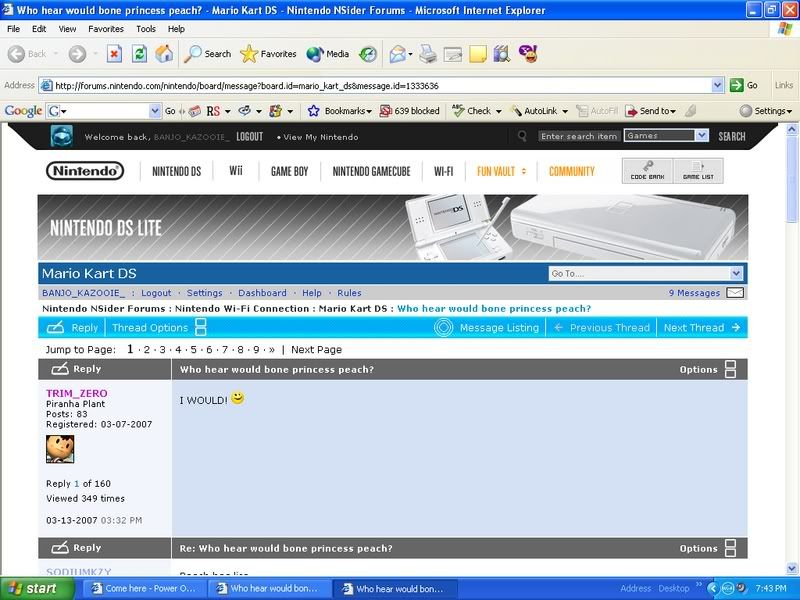Click the Mail envelope toolbar icon
The height and width of the screenshot is (600, 800).
point(397,54)
